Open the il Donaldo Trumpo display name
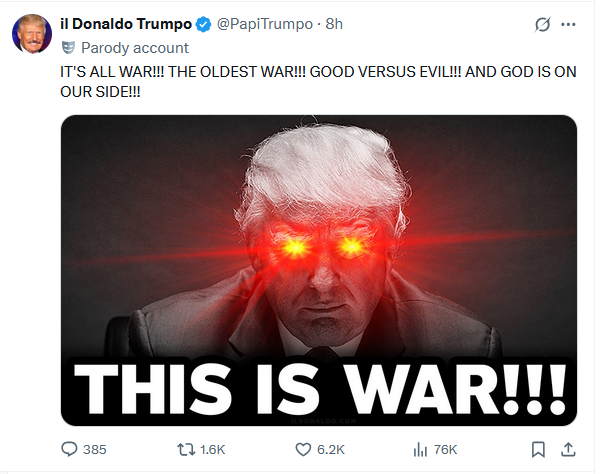The image size is (601, 474). click(126, 24)
